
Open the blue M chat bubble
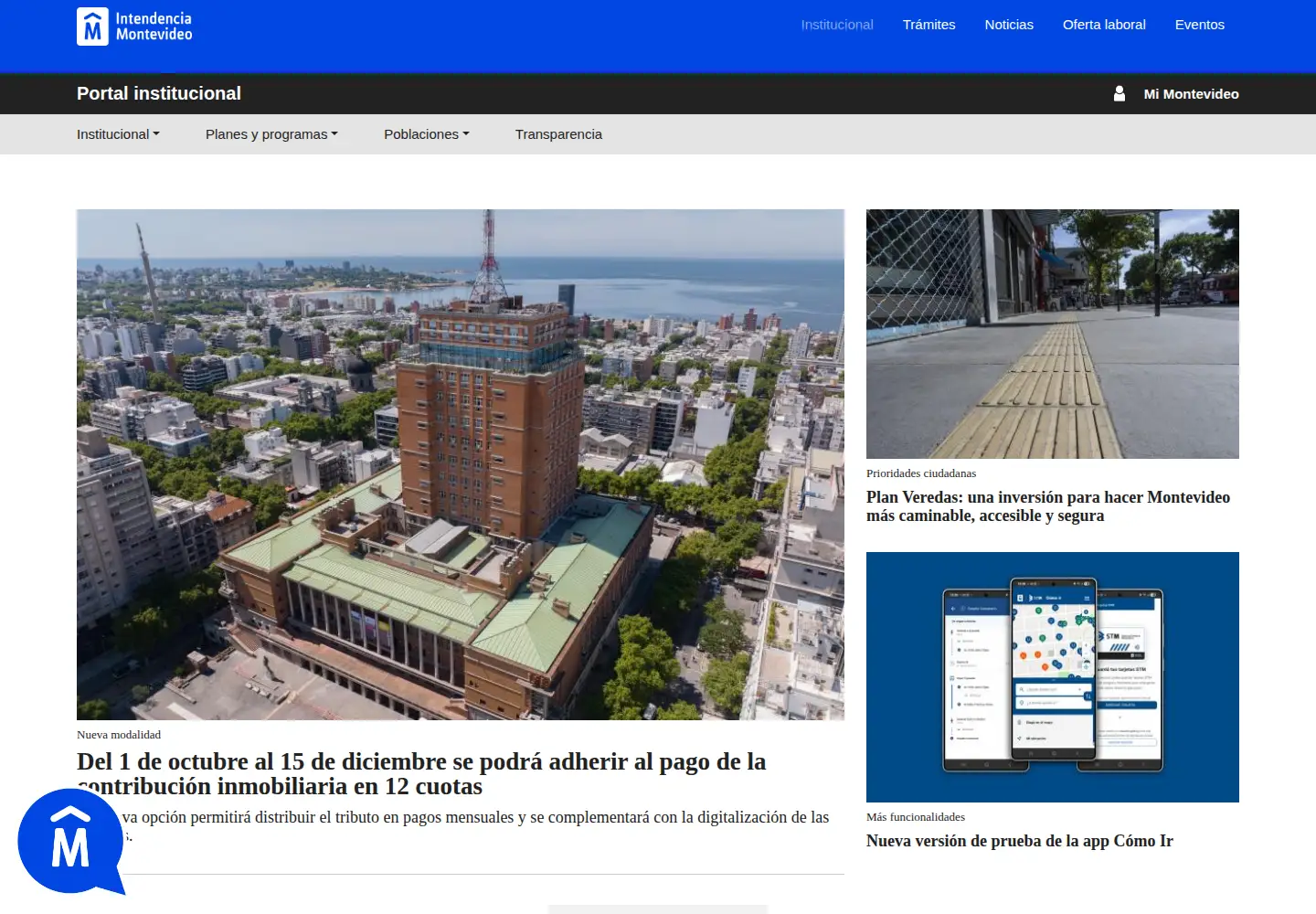[x=71, y=842]
